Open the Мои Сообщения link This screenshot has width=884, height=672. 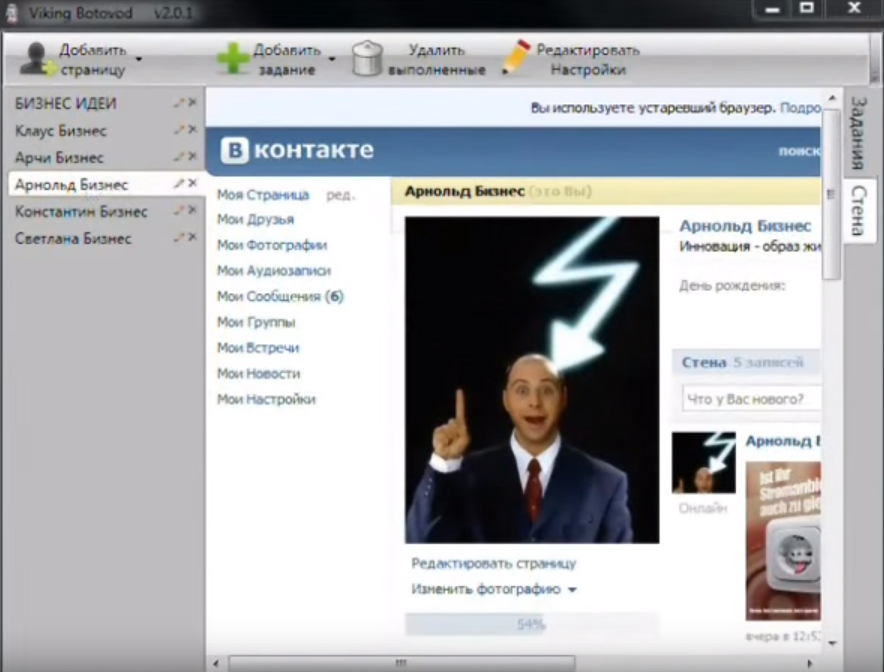click(x=280, y=297)
